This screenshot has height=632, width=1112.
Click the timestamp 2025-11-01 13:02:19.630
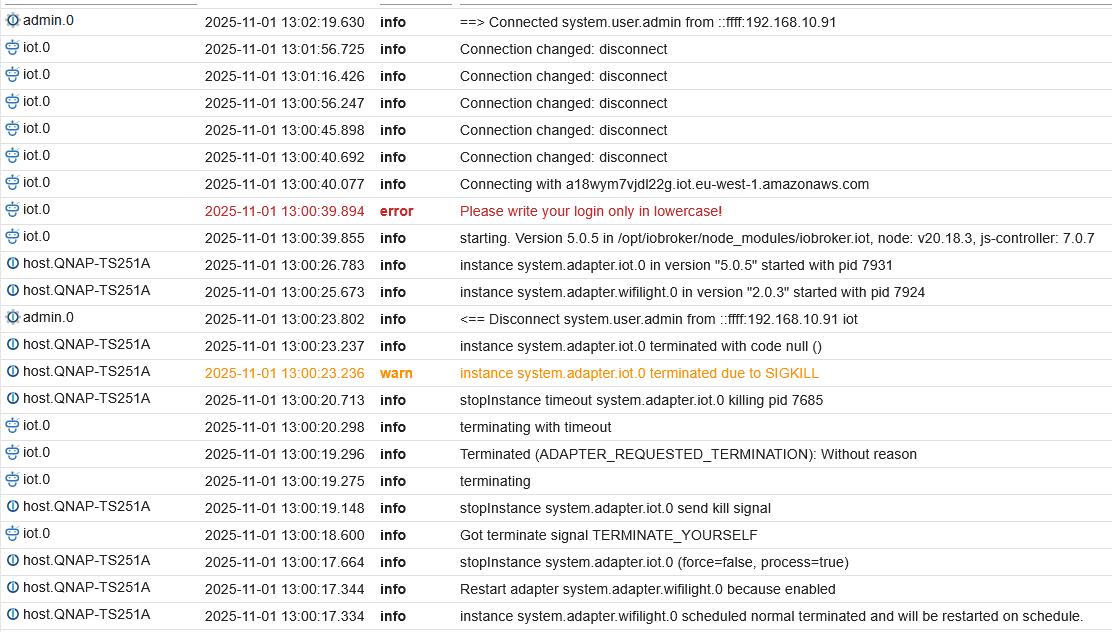[284, 22]
